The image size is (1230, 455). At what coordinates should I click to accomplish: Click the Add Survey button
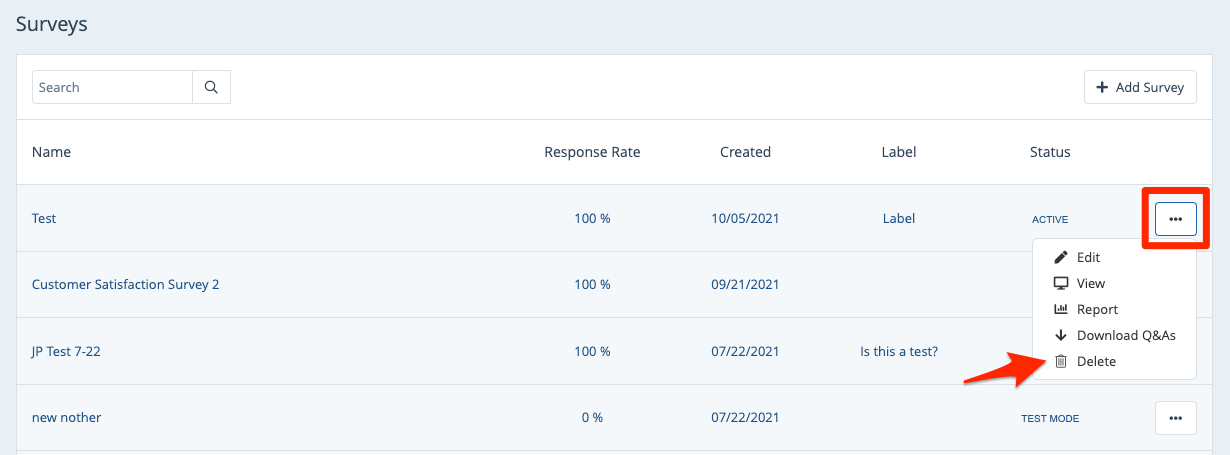1140,87
